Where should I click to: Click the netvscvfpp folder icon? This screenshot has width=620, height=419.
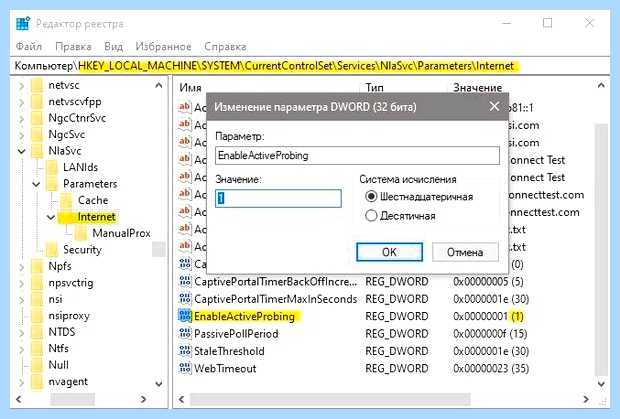(37, 102)
